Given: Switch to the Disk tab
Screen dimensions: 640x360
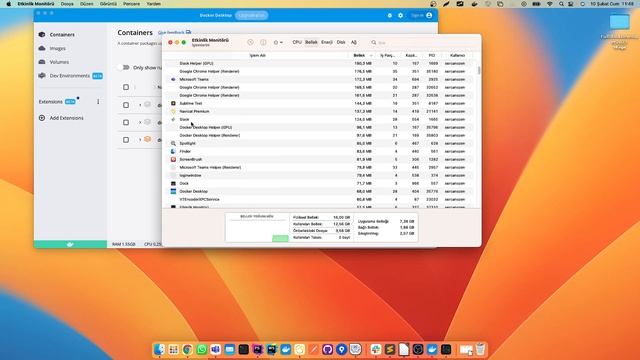Looking at the screenshot, I should pos(341,42).
